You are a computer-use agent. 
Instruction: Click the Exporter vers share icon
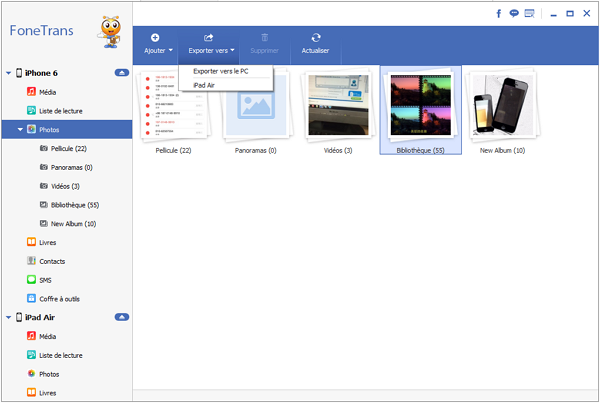pyautogui.click(x=209, y=38)
